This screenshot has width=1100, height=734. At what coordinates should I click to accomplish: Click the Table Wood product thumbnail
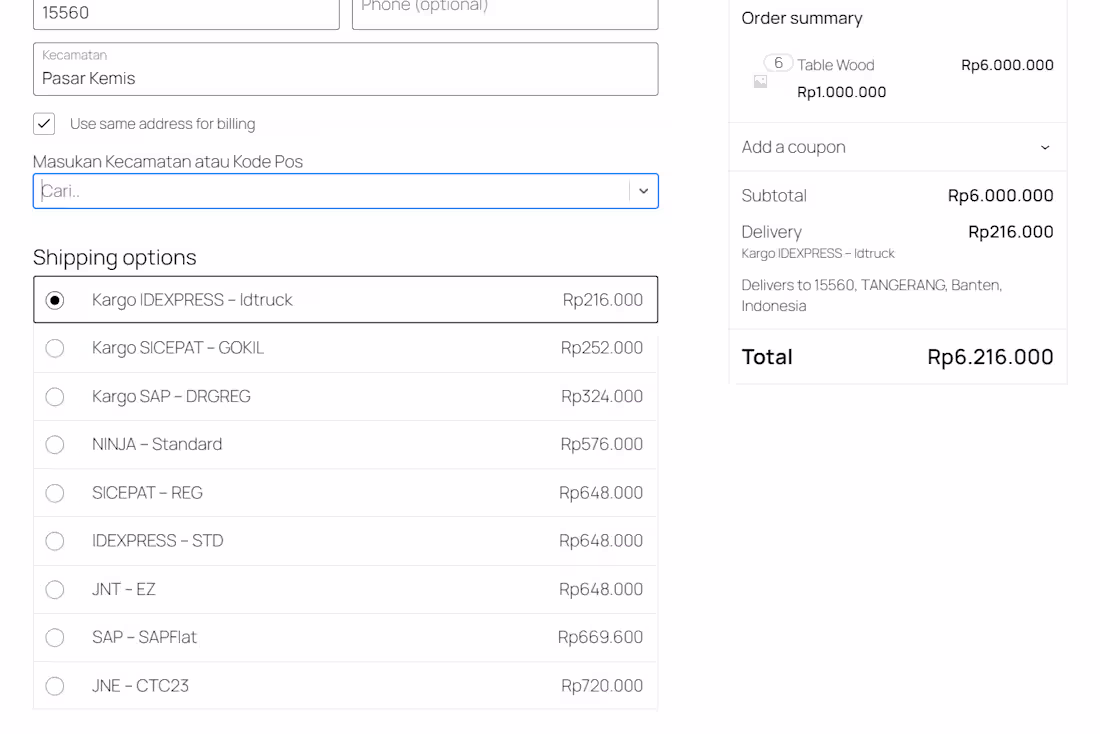[760, 80]
